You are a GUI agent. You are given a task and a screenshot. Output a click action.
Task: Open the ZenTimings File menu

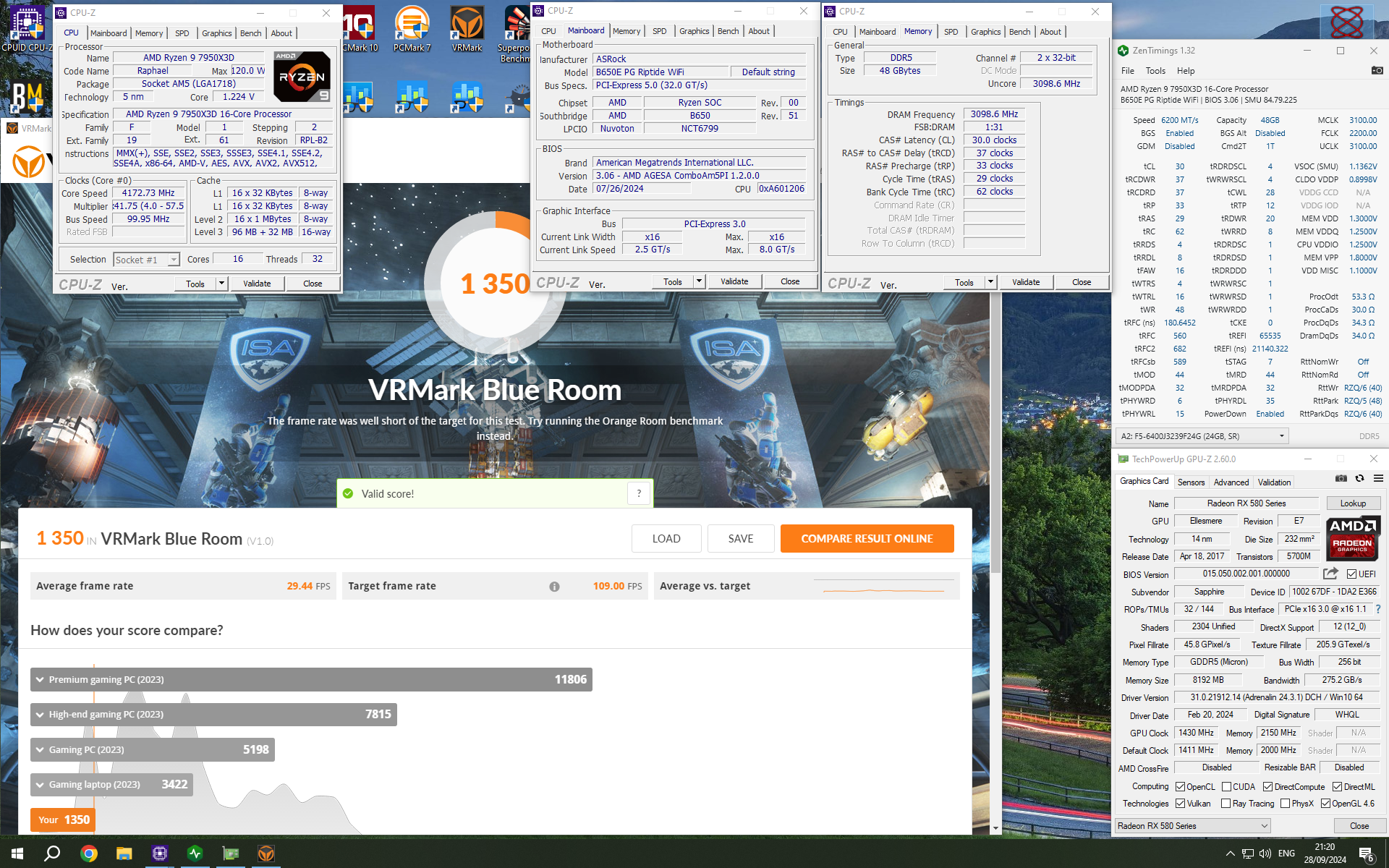(1128, 71)
